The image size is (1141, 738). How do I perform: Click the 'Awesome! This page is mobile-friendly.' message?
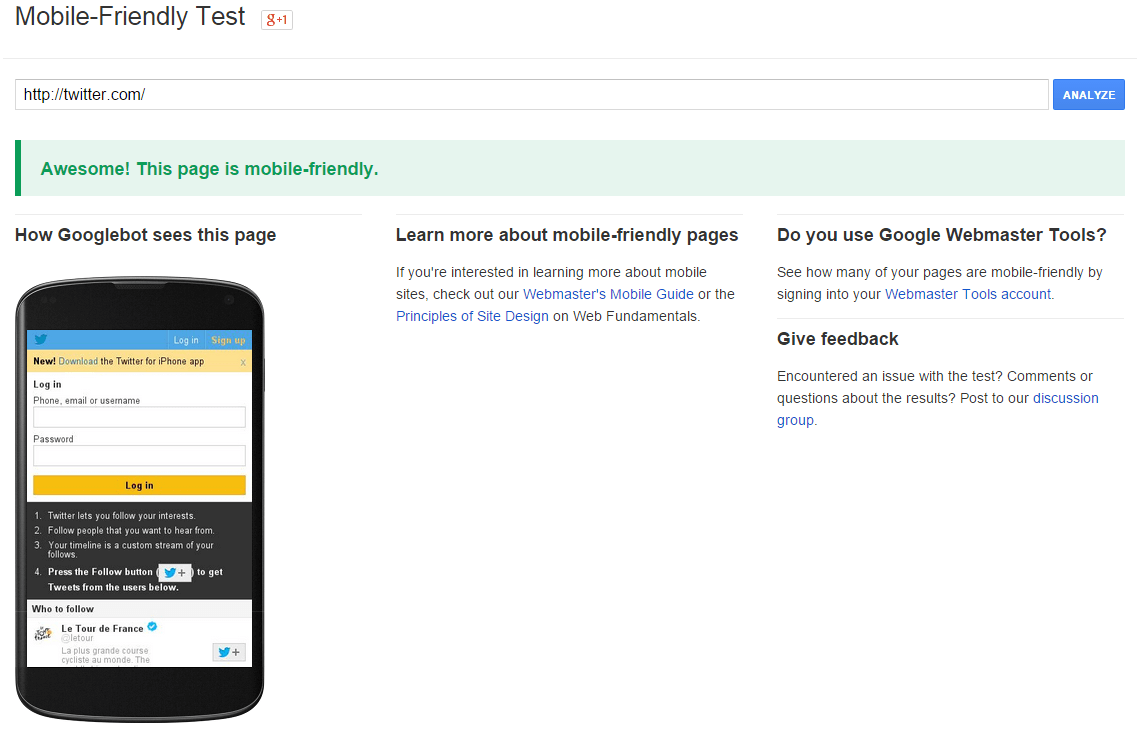pos(210,169)
